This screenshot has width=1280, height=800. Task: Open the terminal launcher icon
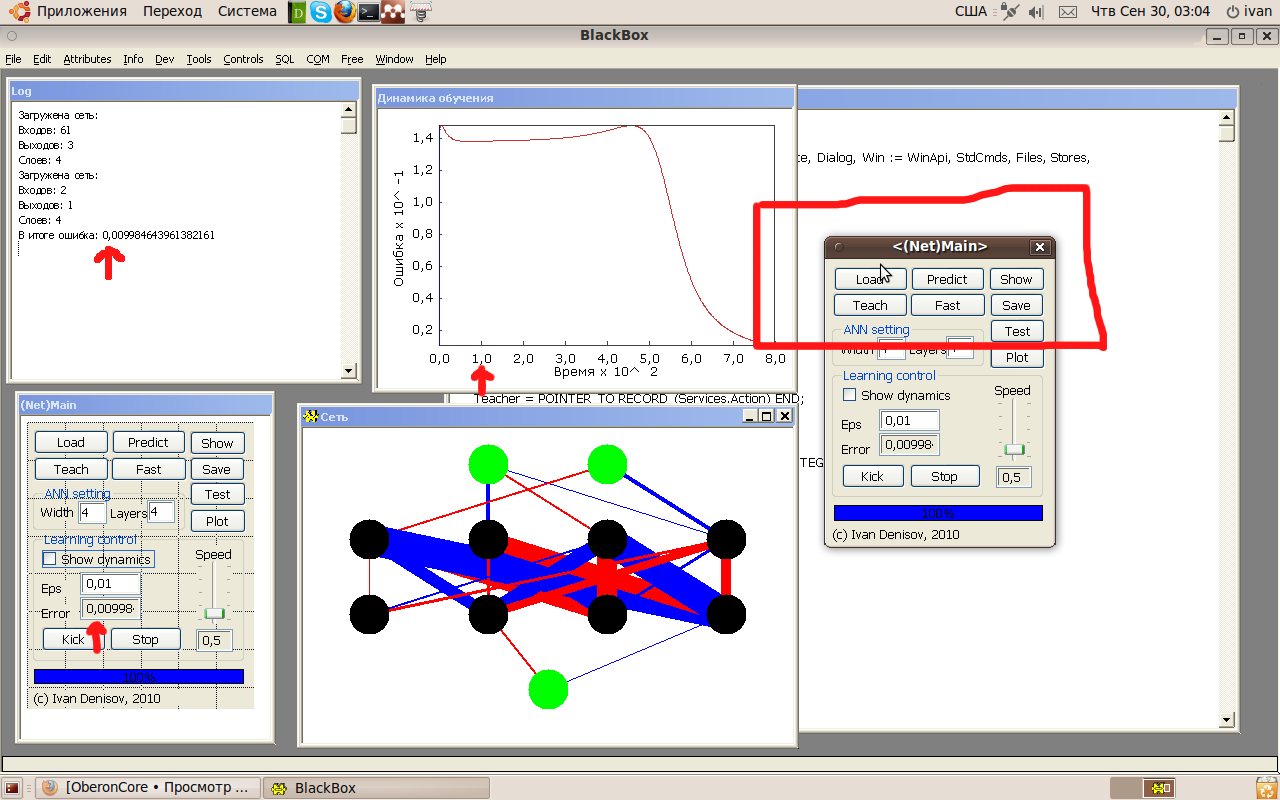coord(369,12)
